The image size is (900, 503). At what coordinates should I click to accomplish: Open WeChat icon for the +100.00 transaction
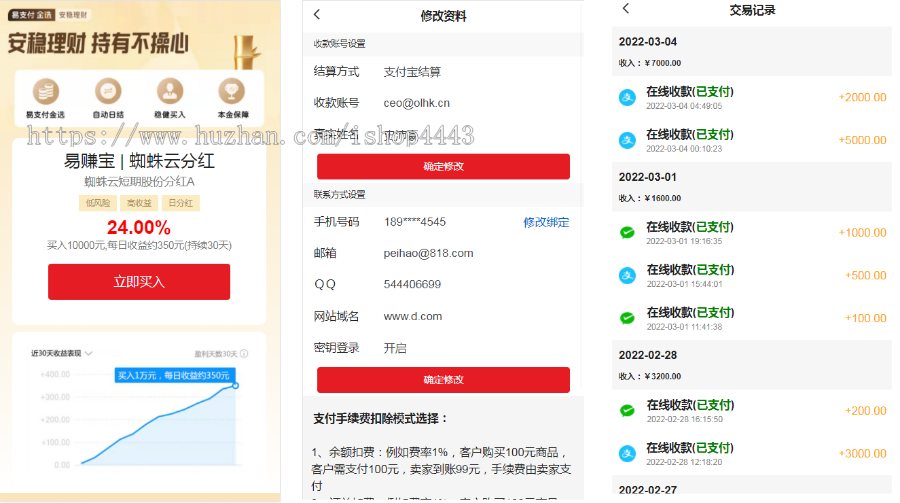627,318
